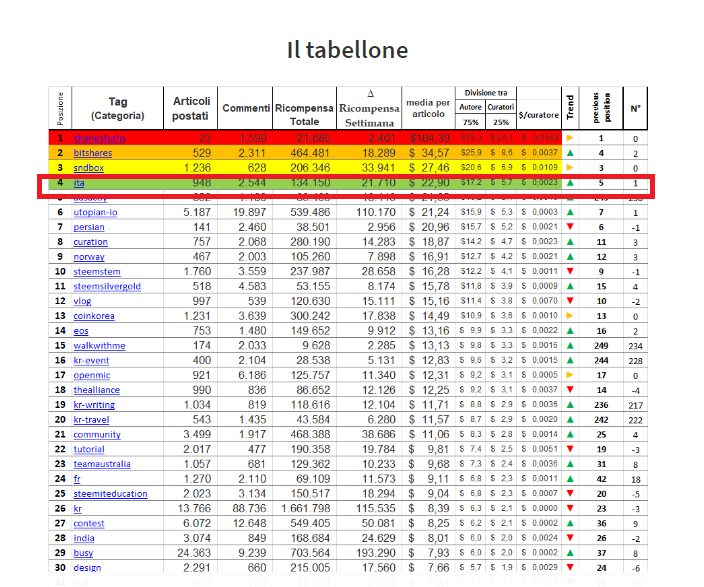The image size is (704, 587).
Task: Click the orange trend arrow in coinkorea row
Action: 570,316
